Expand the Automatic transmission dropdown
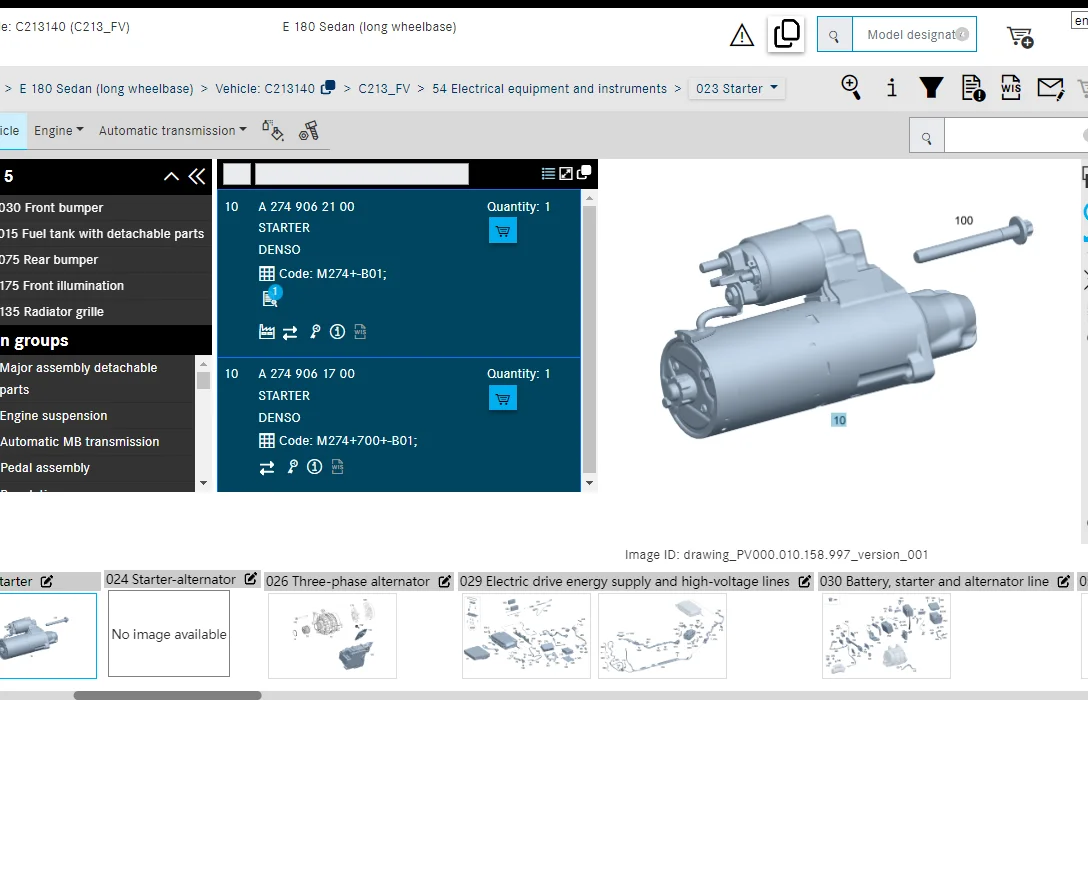 click(173, 131)
